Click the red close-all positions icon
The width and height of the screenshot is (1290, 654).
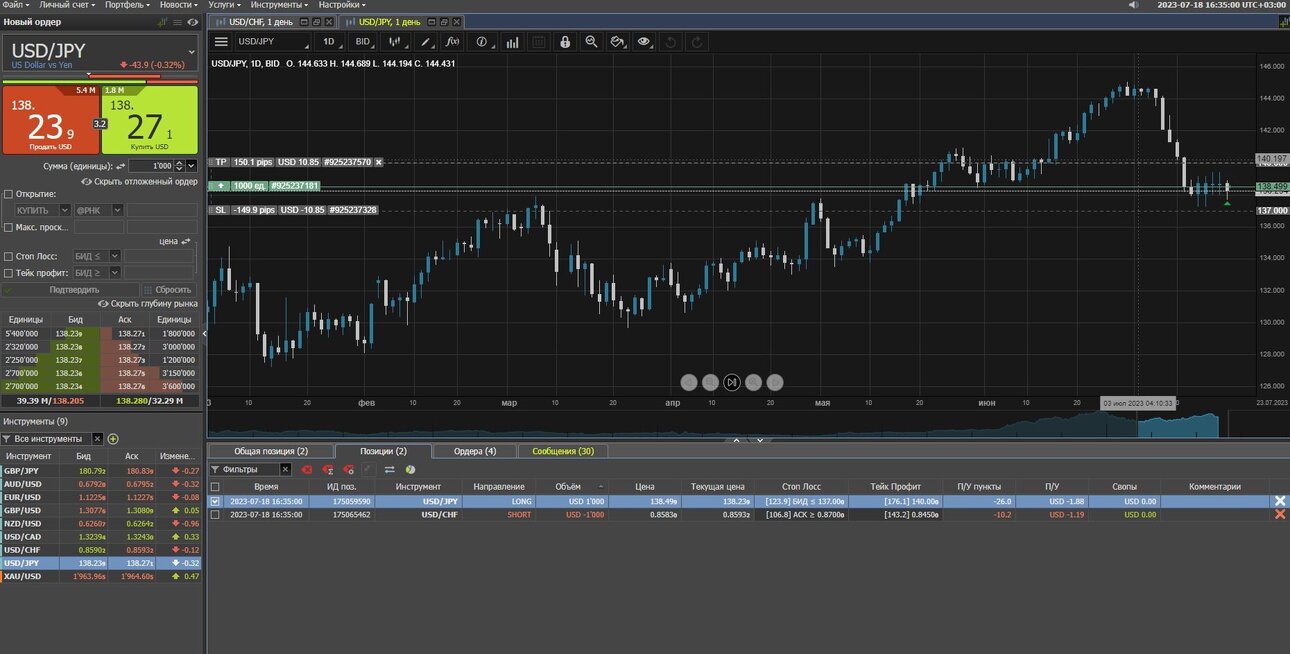point(307,469)
